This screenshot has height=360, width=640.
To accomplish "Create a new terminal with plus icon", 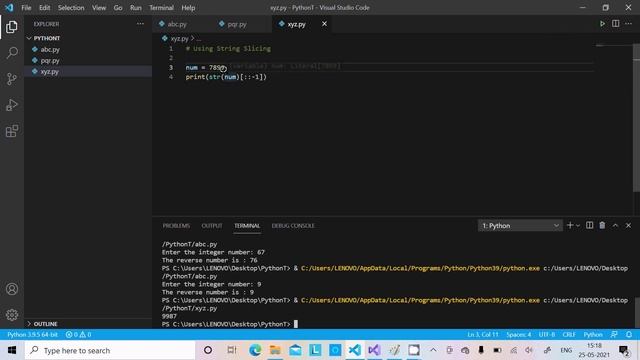I will point(570,225).
